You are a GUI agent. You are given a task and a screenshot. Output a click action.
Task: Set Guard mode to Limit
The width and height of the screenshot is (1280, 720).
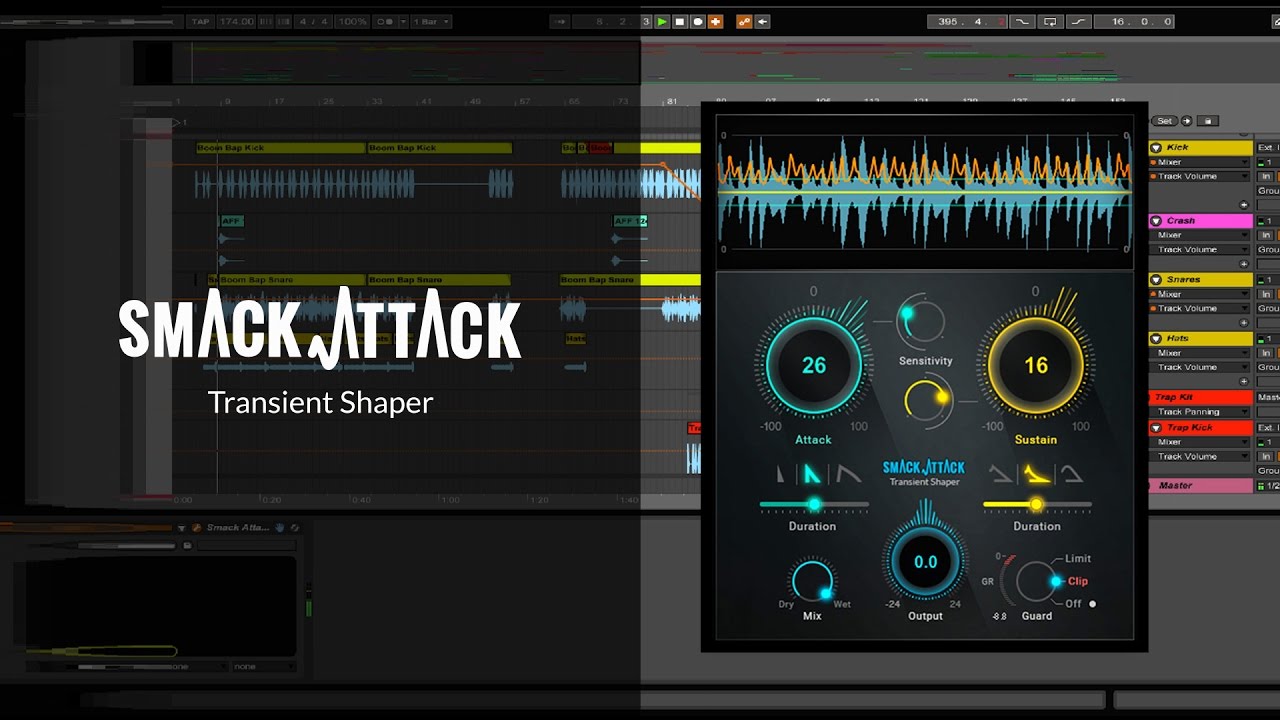pos(1078,558)
